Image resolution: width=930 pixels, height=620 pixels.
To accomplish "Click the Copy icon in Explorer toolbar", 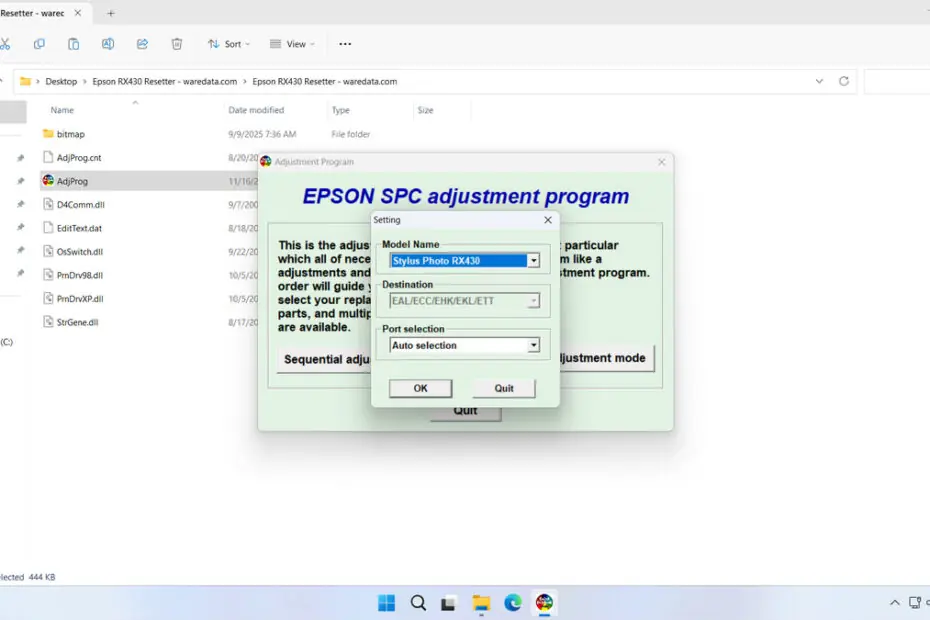I will [x=39, y=44].
